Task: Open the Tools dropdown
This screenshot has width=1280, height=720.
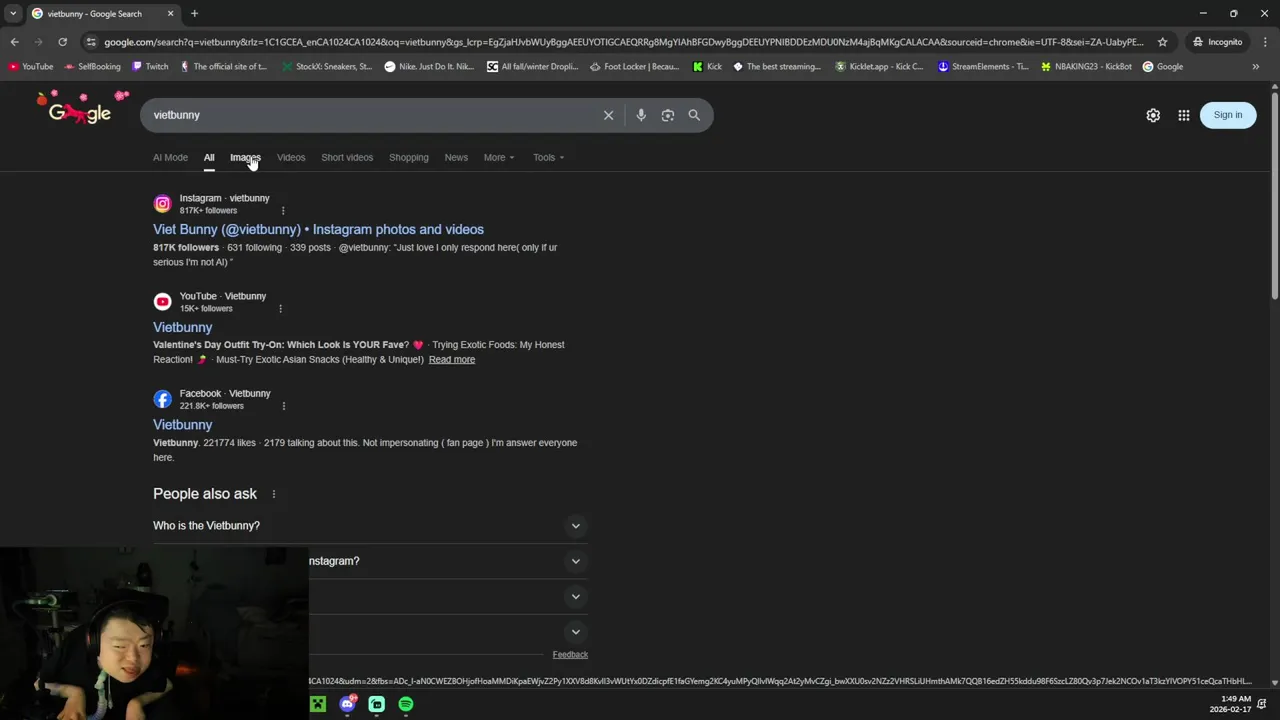Action: (x=548, y=157)
